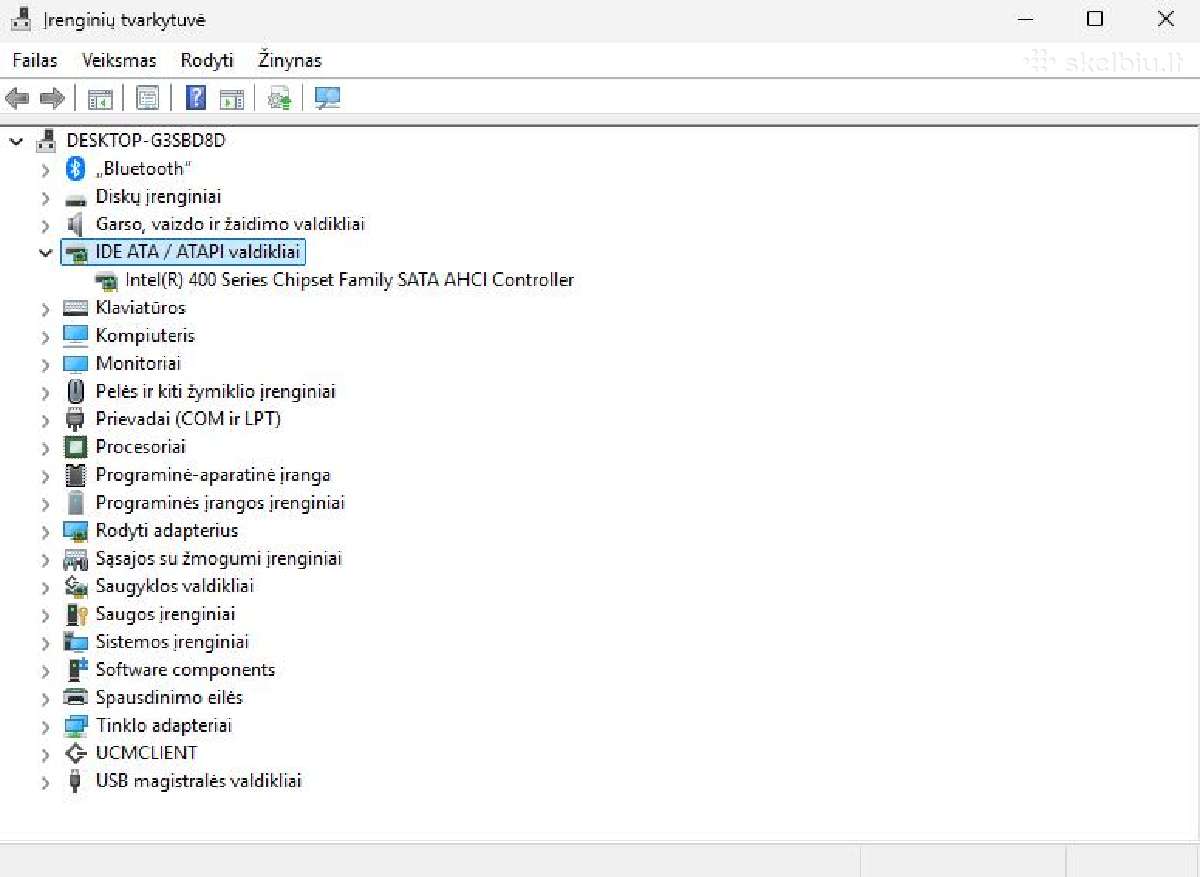Expand the Procesoriai category arrow
Image resolution: width=1200 pixels, height=877 pixels.
(x=45, y=448)
